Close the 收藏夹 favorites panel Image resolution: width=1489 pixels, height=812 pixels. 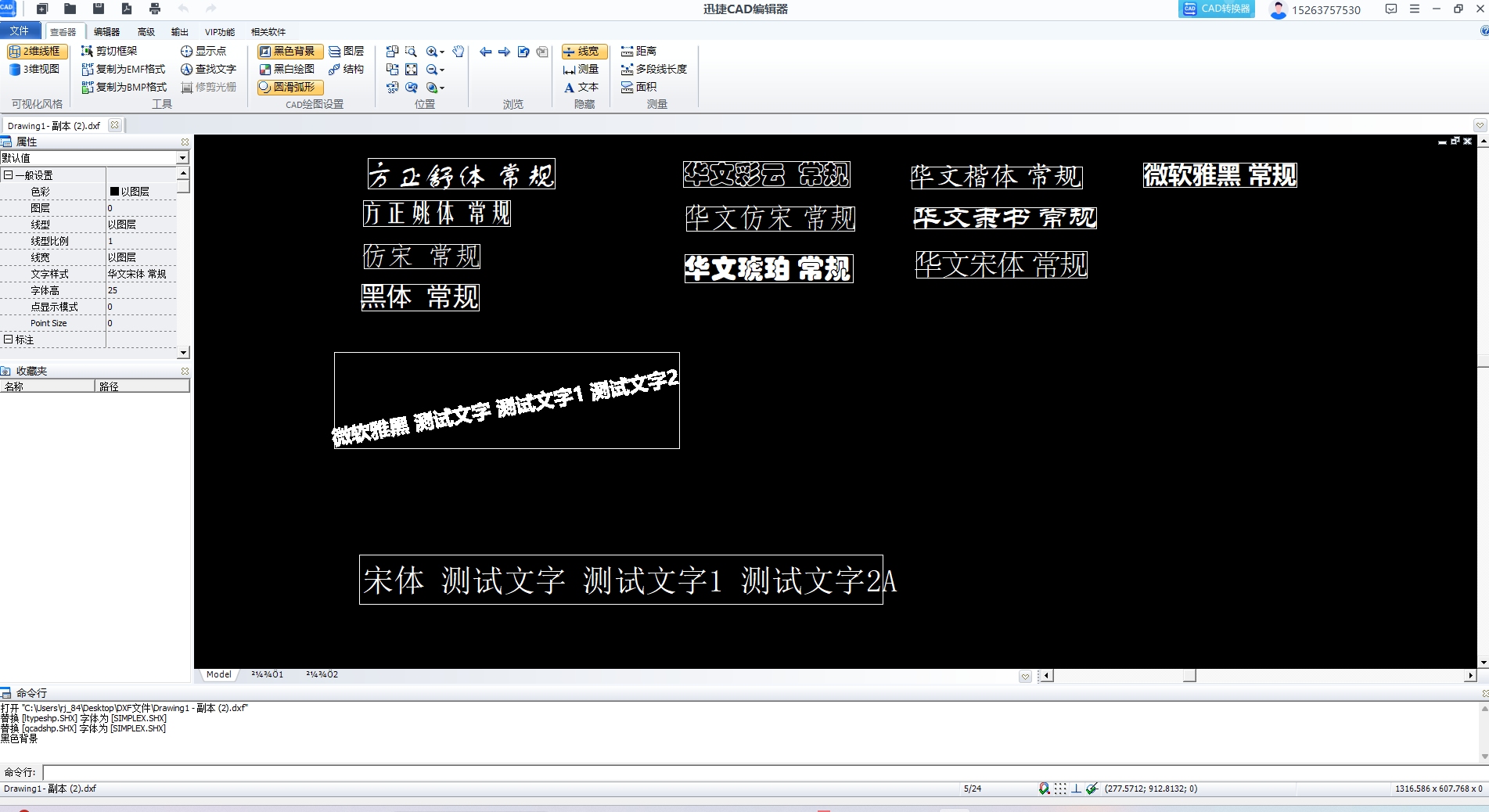click(185, 371)
